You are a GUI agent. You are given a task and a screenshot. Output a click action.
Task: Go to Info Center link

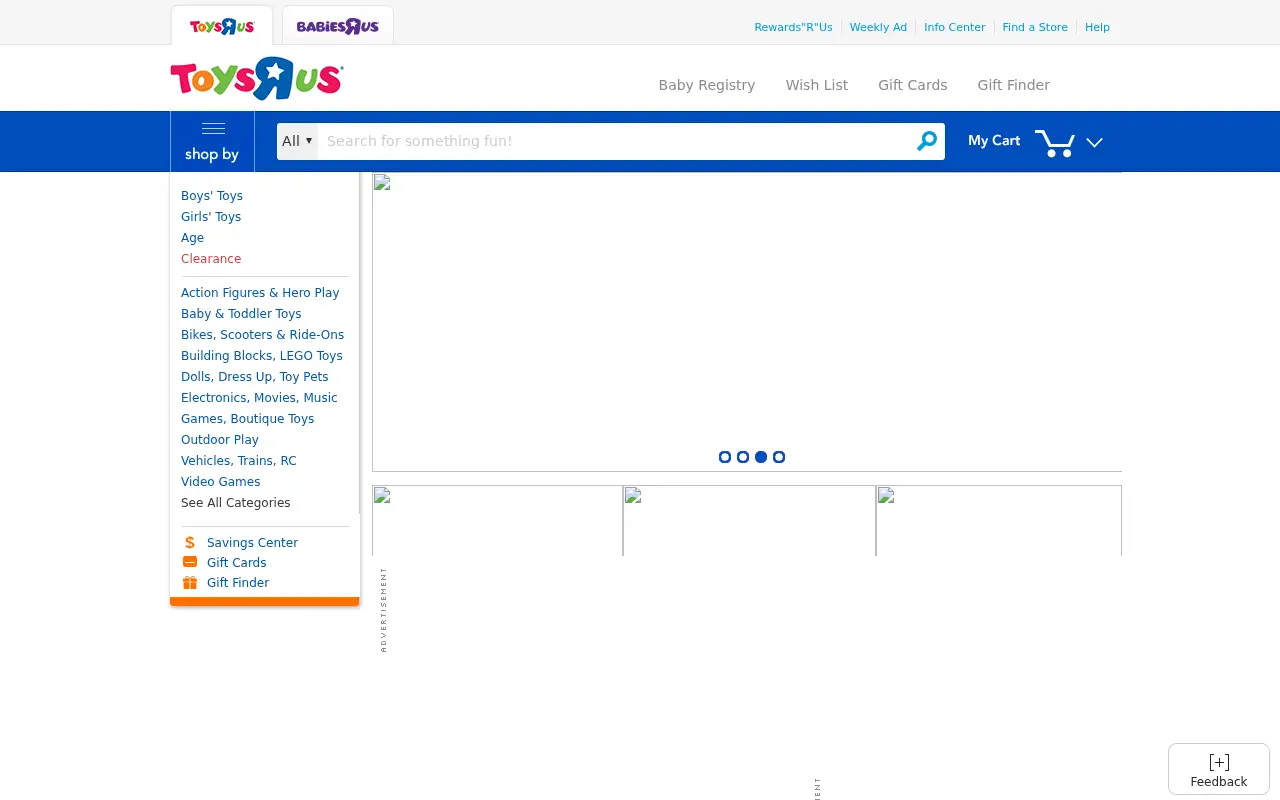coord(955,27)
